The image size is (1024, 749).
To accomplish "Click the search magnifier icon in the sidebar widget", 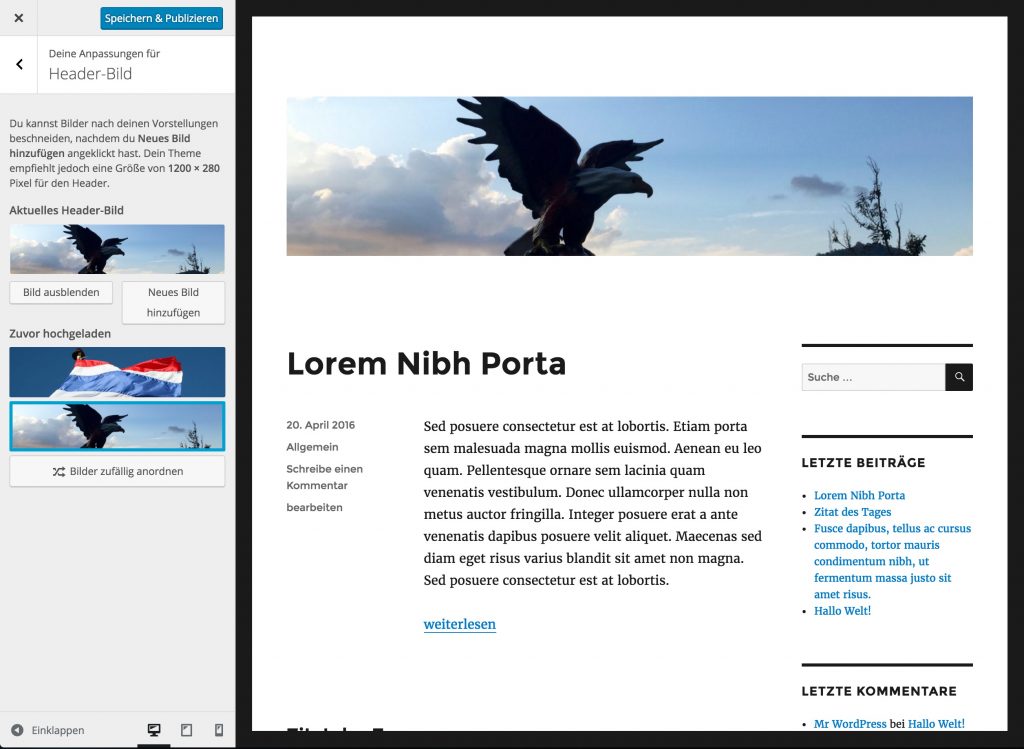I will [x=958, y=377].
